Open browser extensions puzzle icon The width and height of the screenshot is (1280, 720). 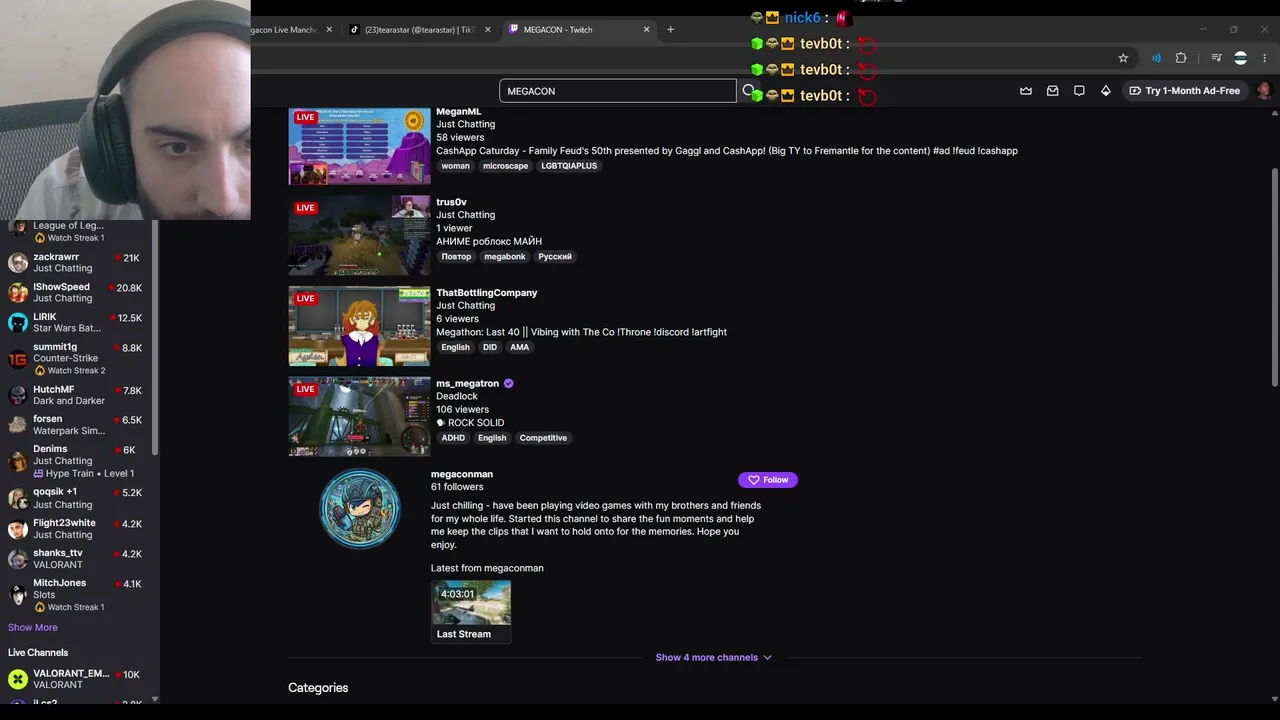[1181, 58]
